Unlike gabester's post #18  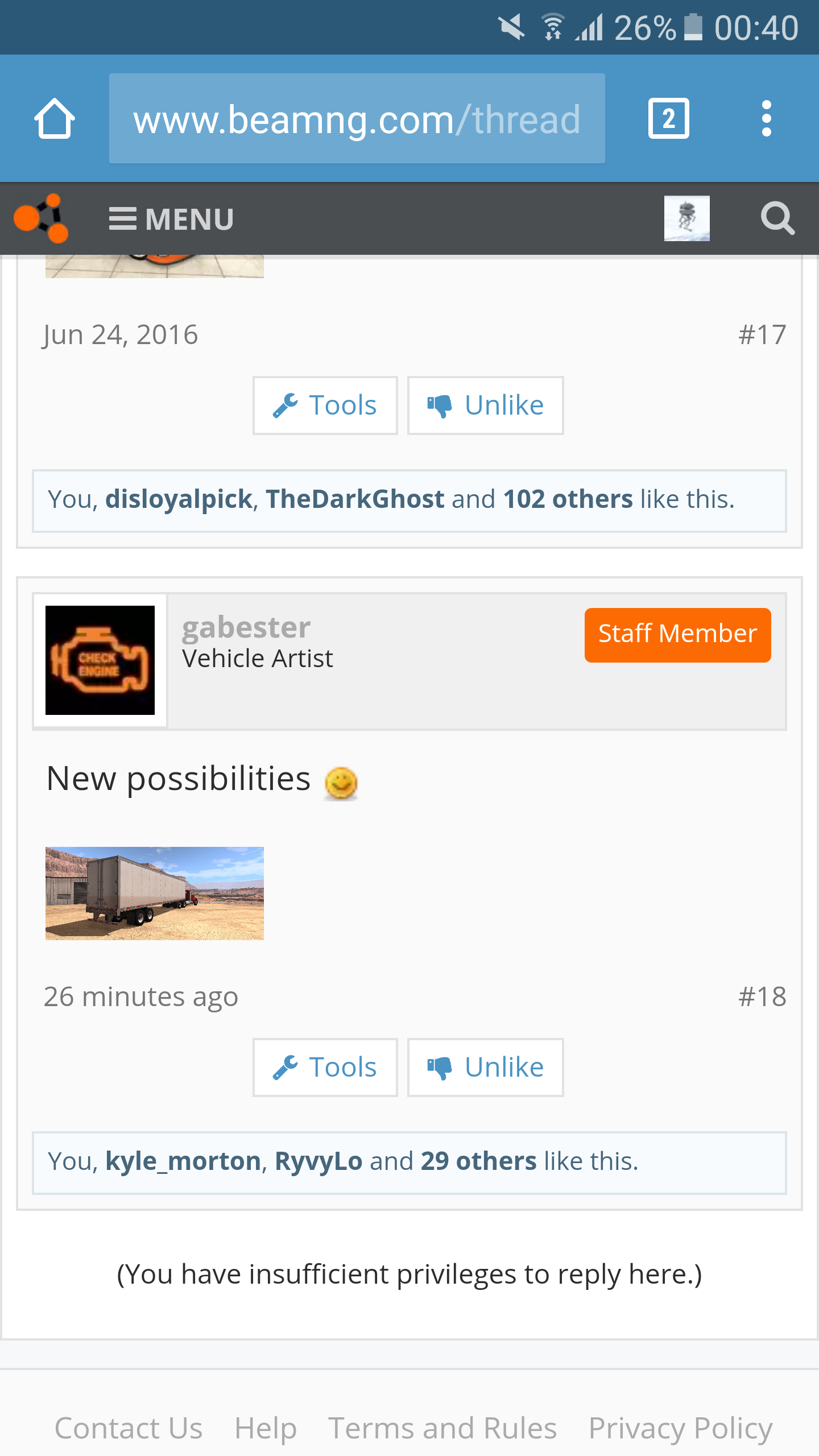pyautogui.click(x=485, y=1068)
